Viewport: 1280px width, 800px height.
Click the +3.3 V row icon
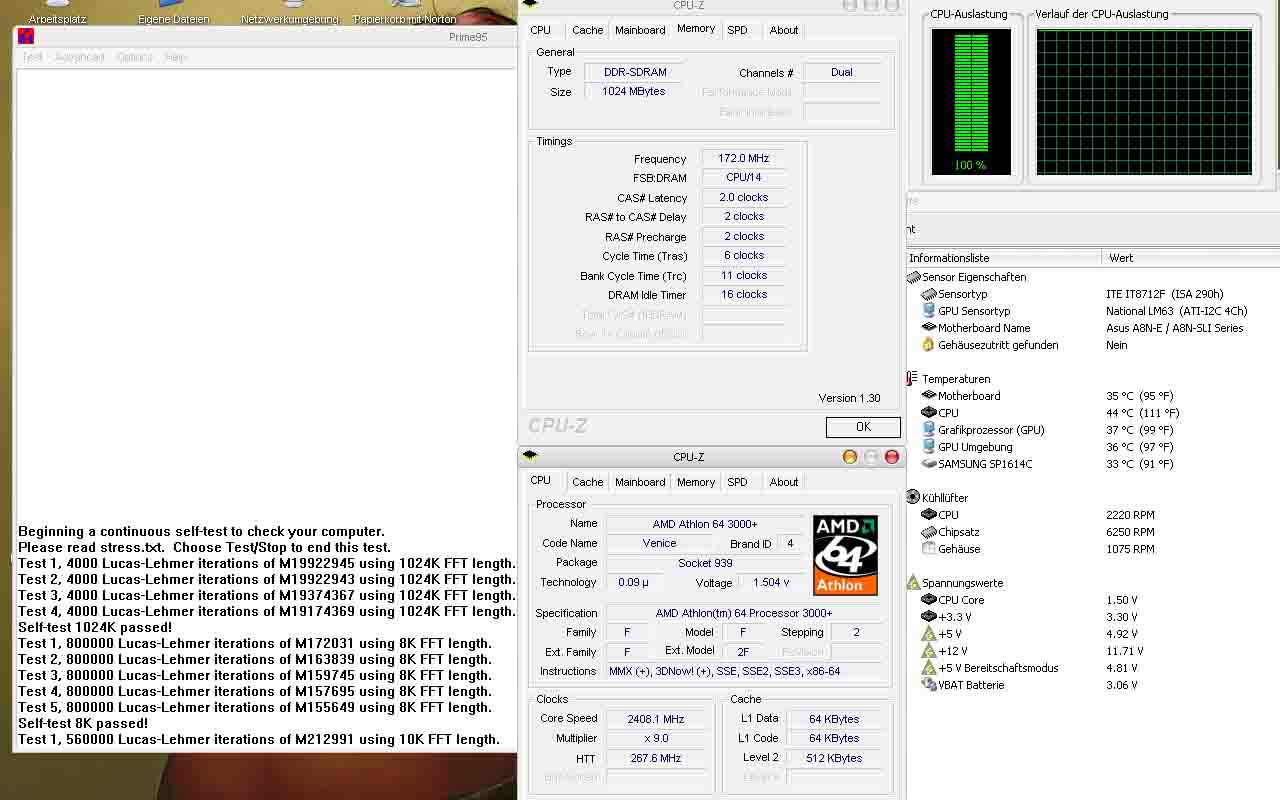tap(929, 617)
